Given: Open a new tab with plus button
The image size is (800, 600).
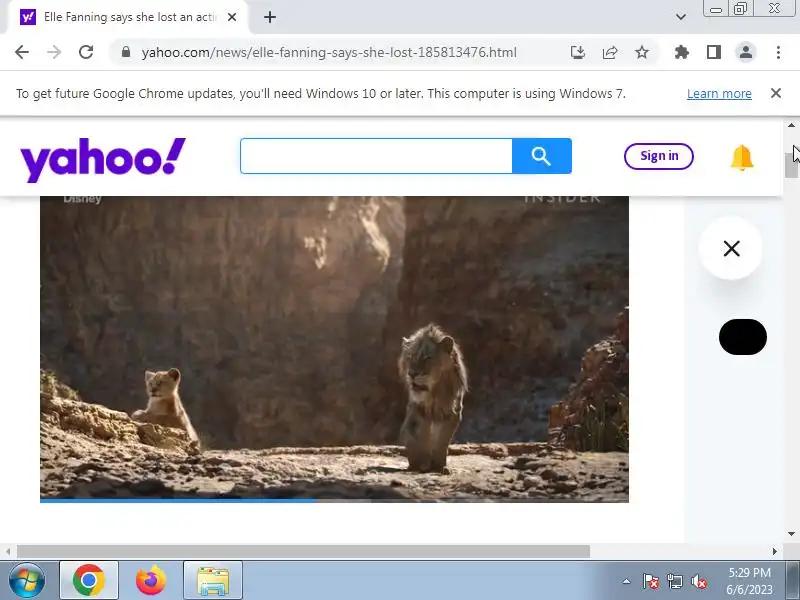Looking at the screenshot, I should (x=270, y=17).
